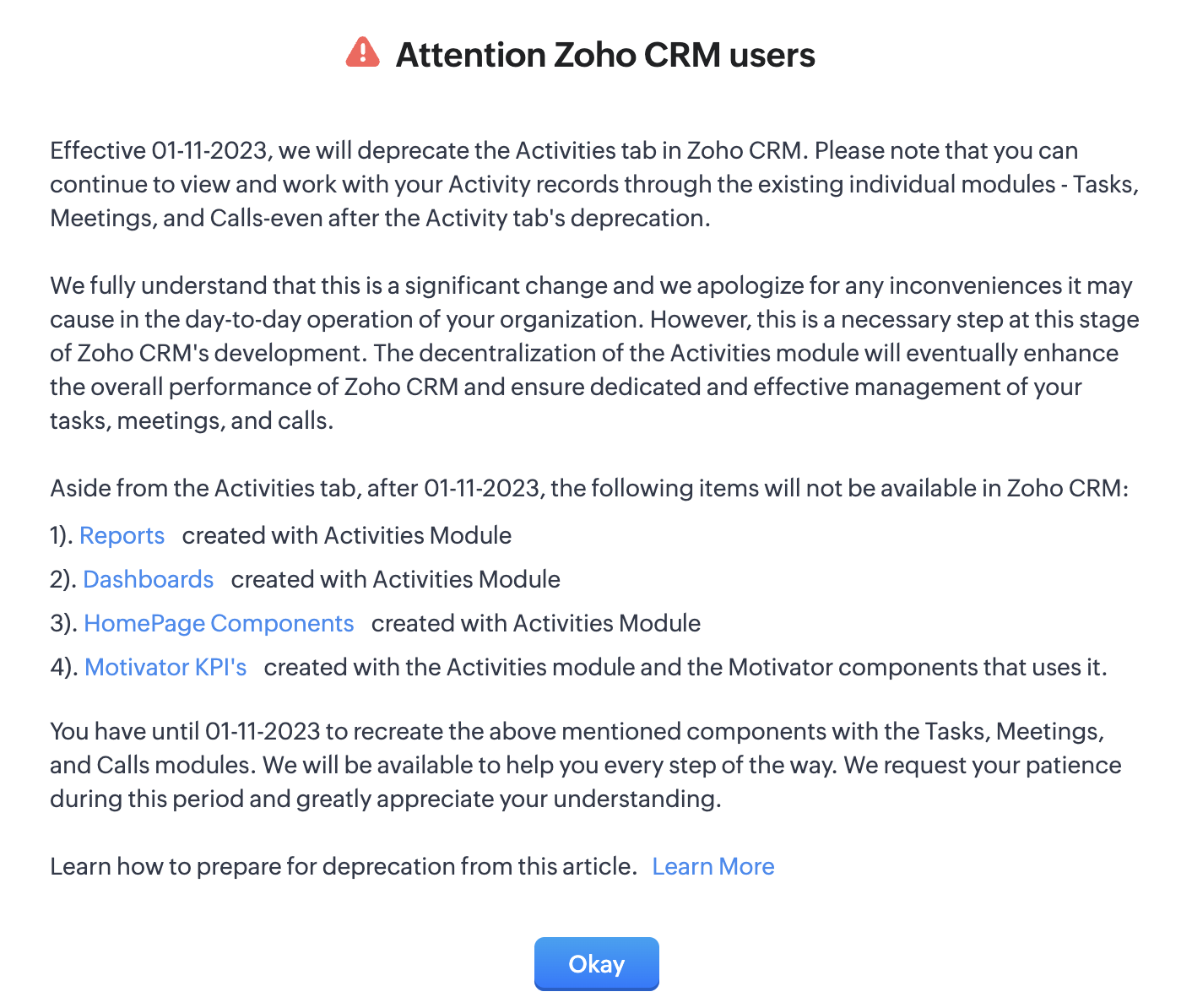Click the paragraph starting "You have until 01-11-2023"
The width and height of the screenshot is (1192, 1008).
click(x=586, y=765)
